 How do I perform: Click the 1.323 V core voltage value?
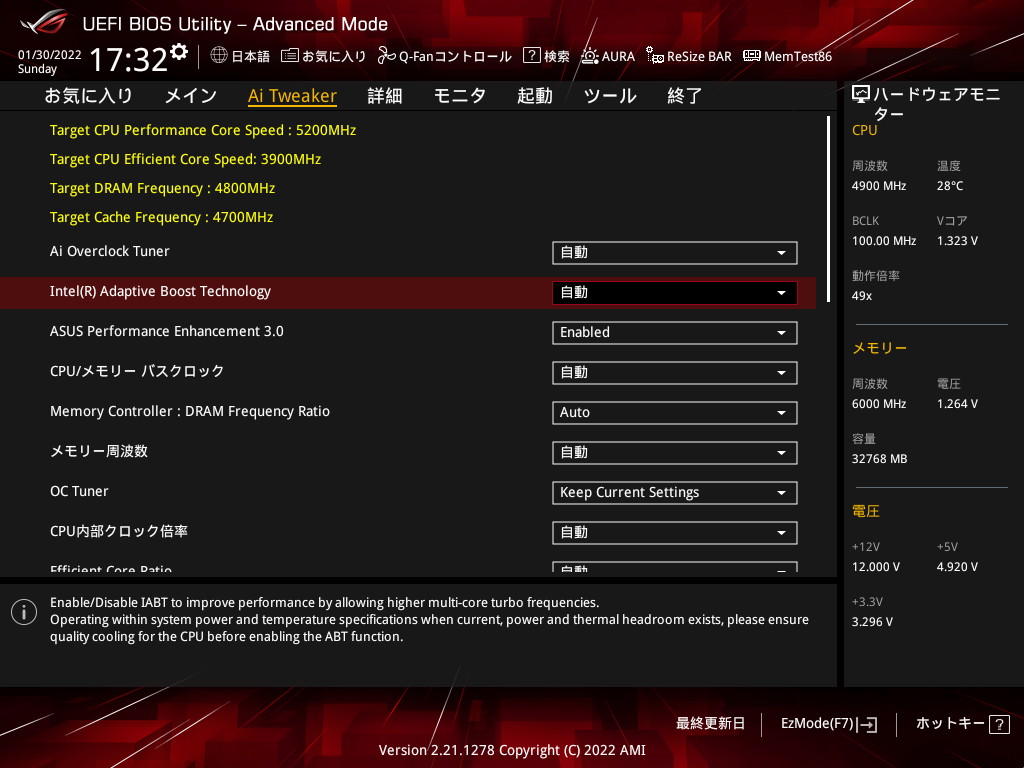point(957,241)
